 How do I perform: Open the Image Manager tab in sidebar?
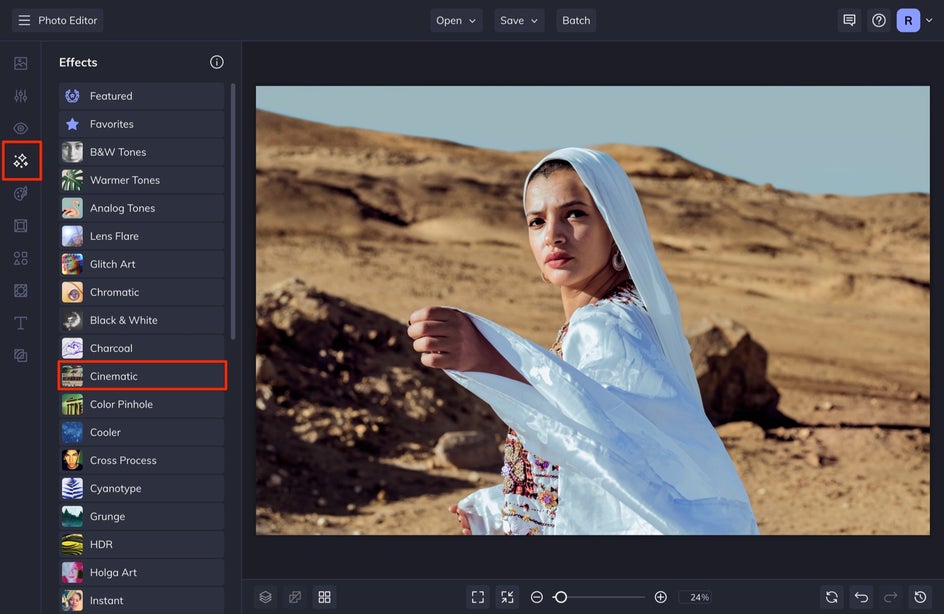click(x=20, y=63)
